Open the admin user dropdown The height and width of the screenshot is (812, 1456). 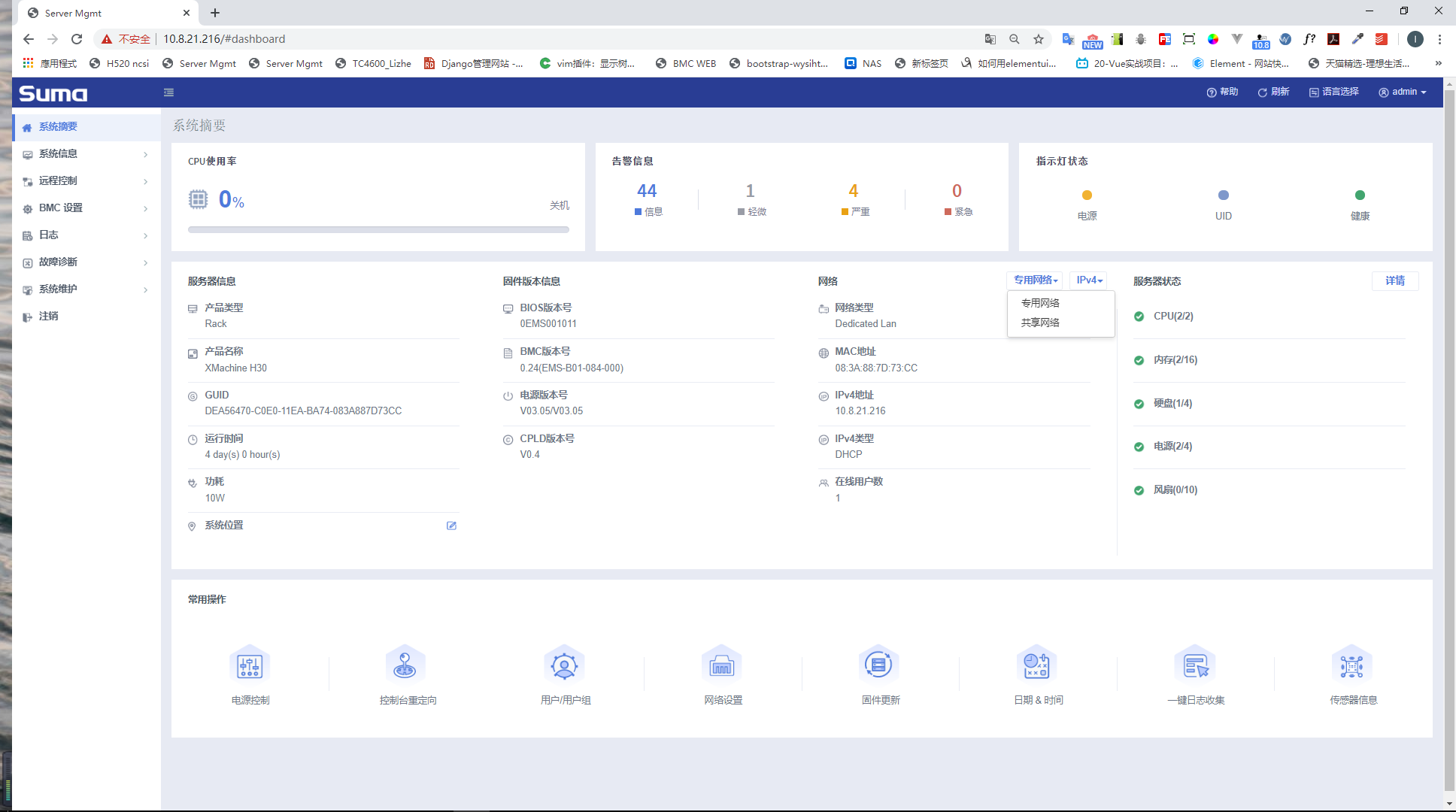click(1403, 92)
